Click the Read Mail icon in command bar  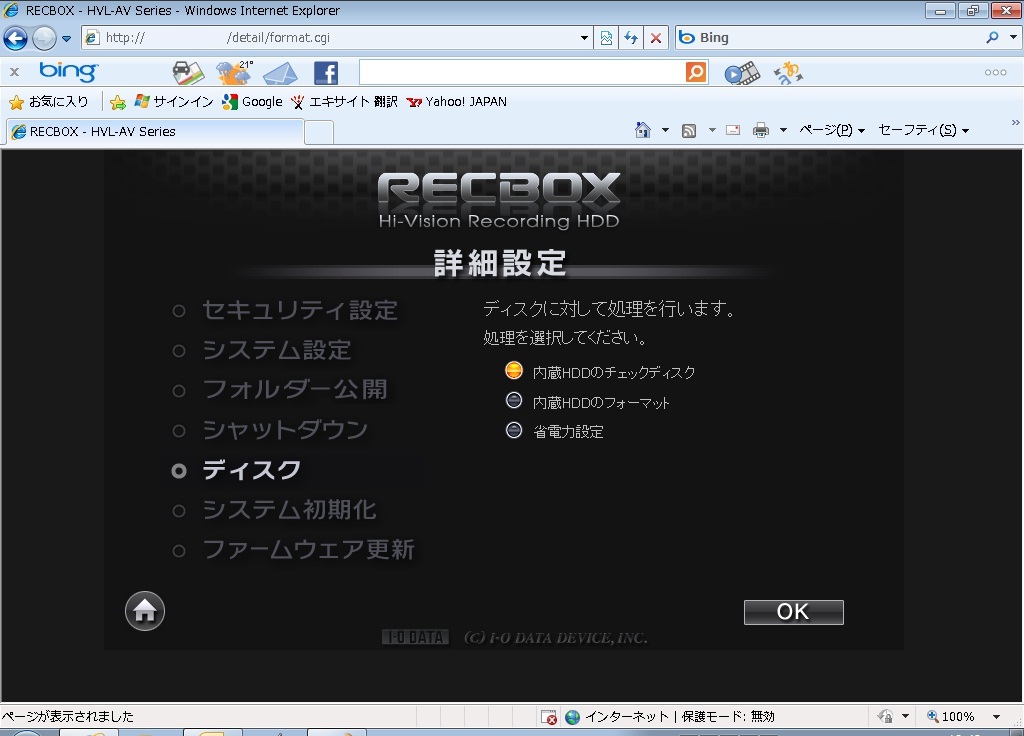click(733, 130)
